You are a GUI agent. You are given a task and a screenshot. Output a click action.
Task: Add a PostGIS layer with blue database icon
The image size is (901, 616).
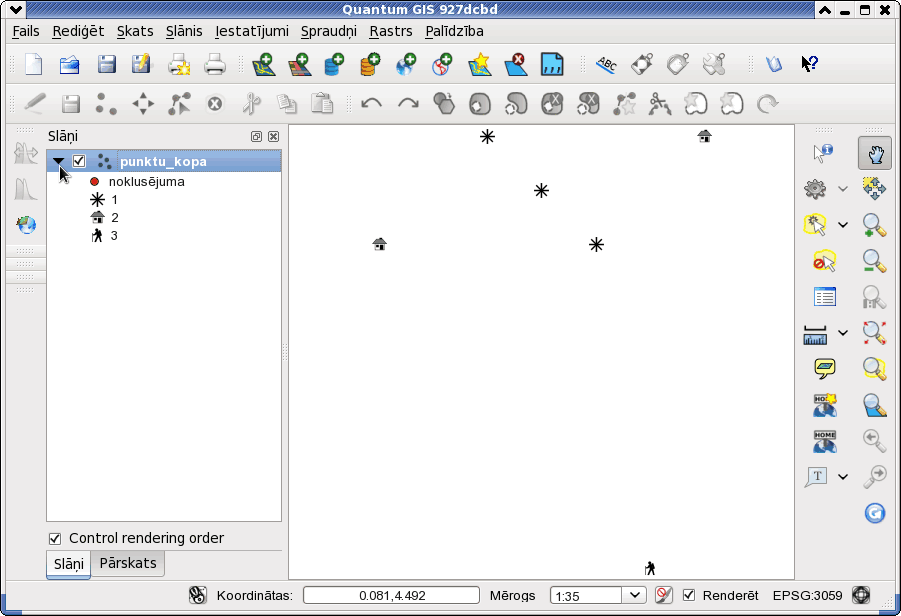click(334, 64)
